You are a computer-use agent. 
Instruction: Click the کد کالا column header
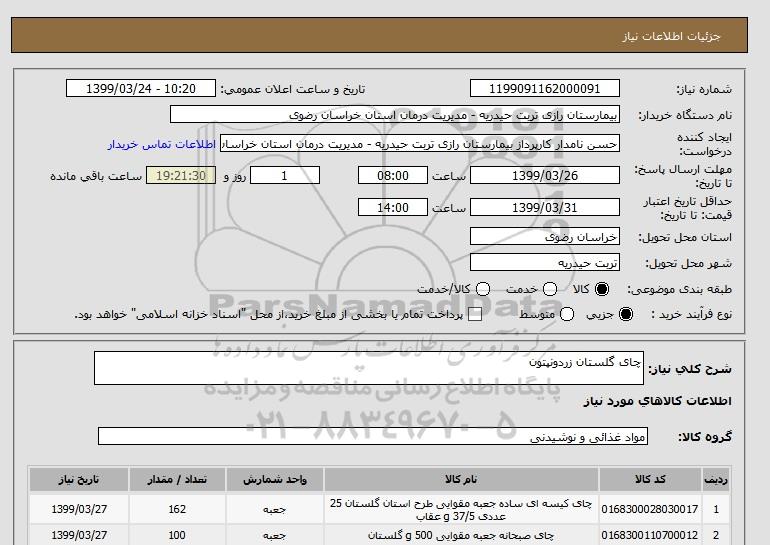tap(650, 480)
